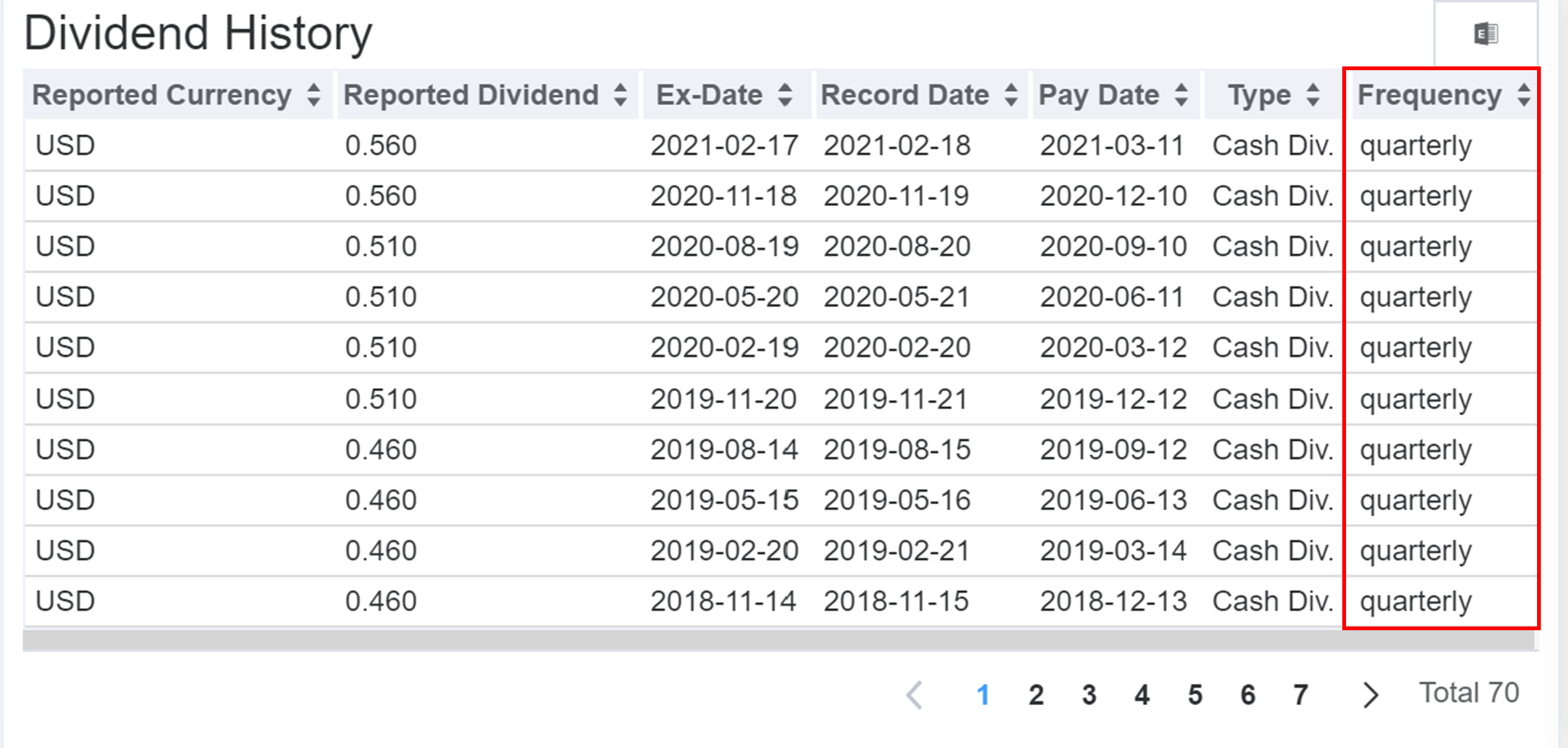The image size is (1568, 748).
Task: Go to last page 7
Action: 1300,694
